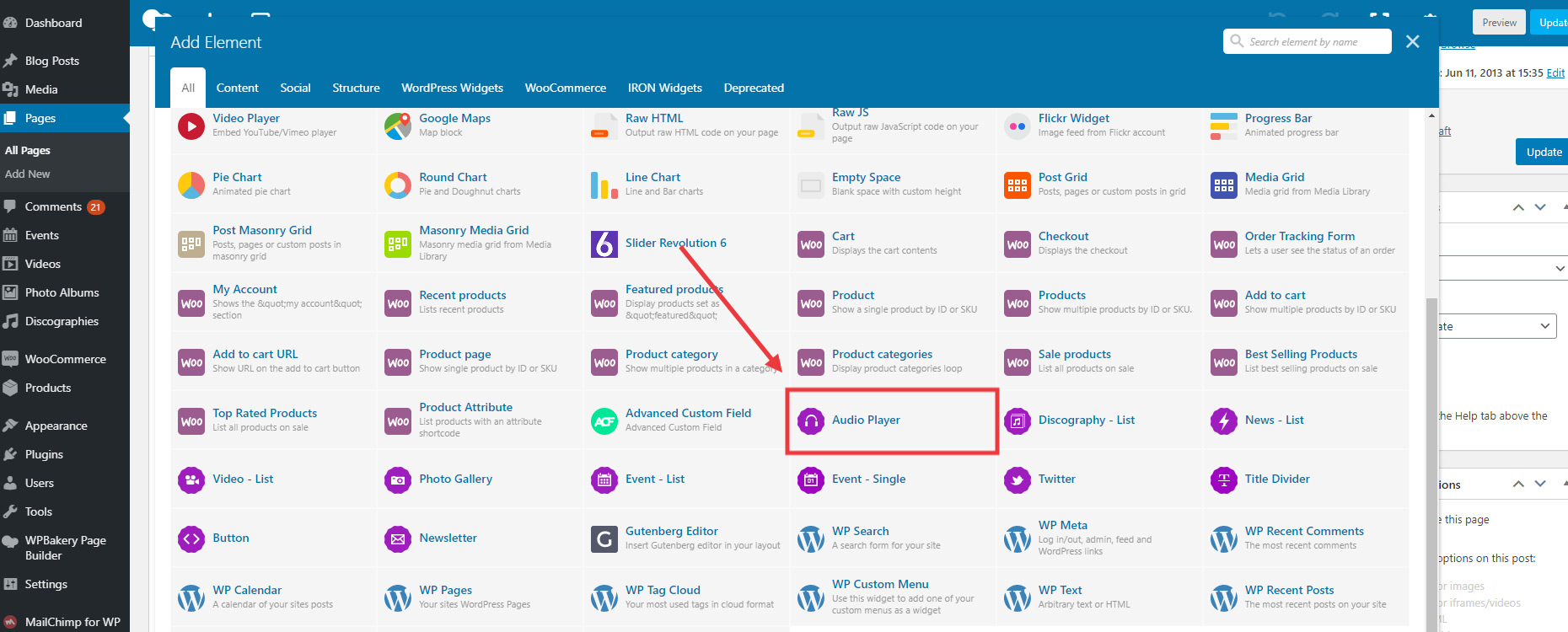This screenshot has height=632, width=1568.
Task: Select the WP Recent Comments element
Action: point(1308,538)
